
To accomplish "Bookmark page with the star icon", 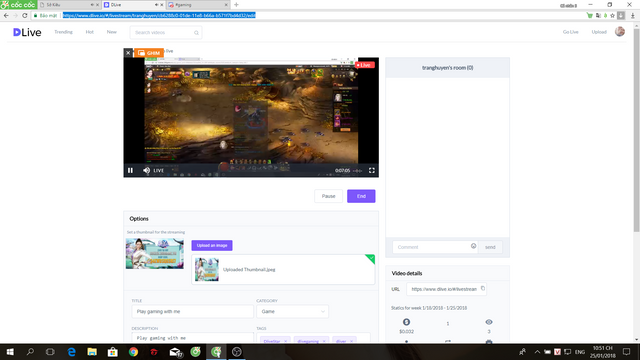I will 612,16.
